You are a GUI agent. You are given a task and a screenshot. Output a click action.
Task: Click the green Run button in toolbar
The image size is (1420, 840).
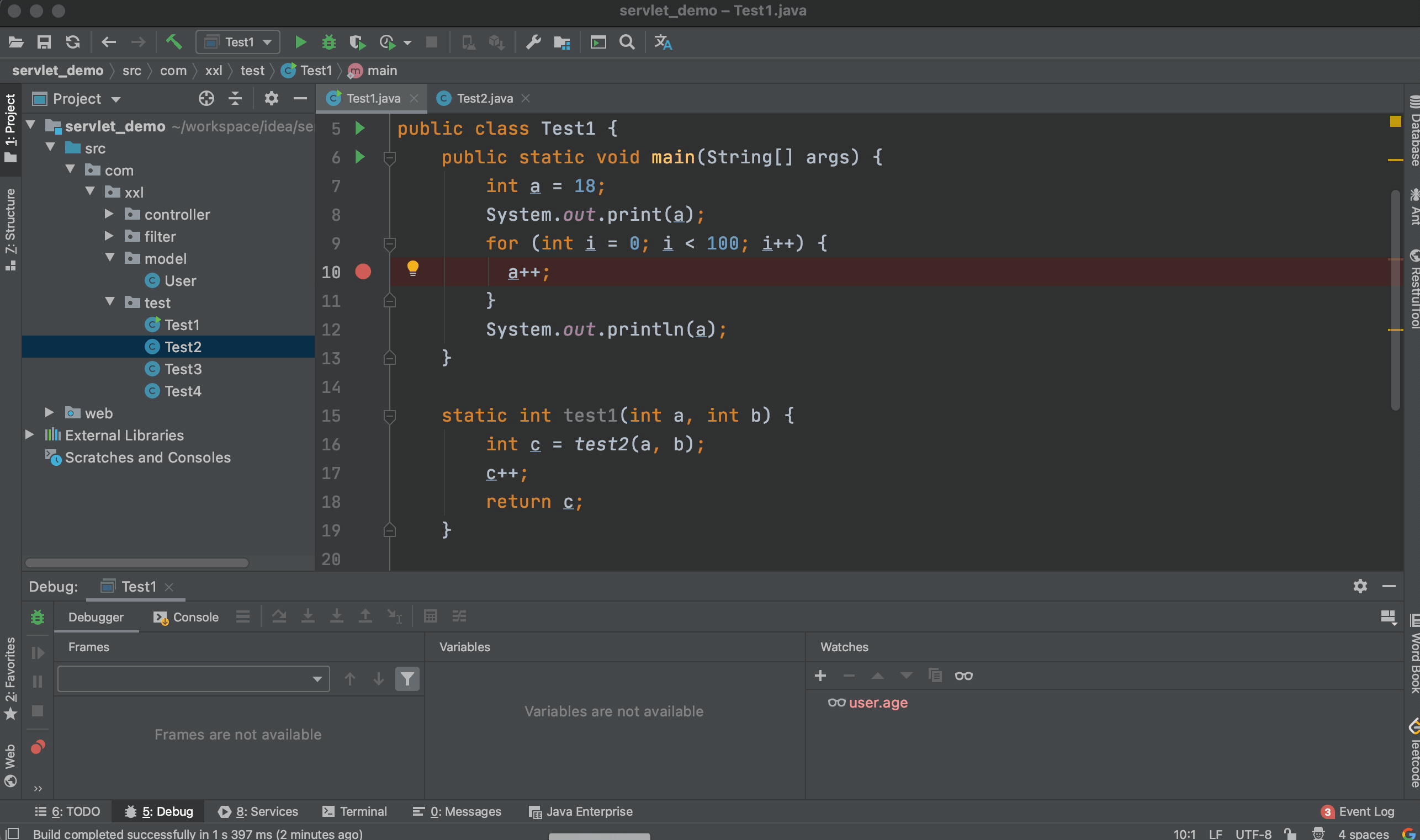coord(301,42)
